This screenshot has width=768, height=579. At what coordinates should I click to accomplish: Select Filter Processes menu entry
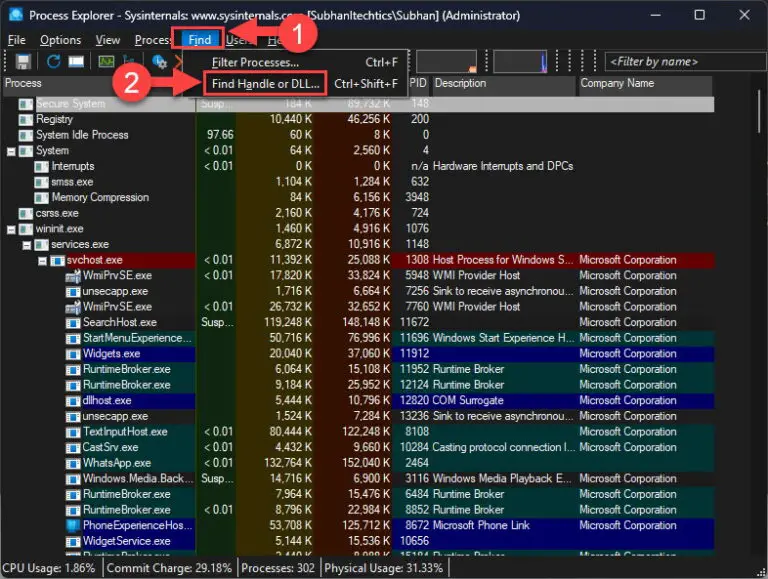coord(254,63)
